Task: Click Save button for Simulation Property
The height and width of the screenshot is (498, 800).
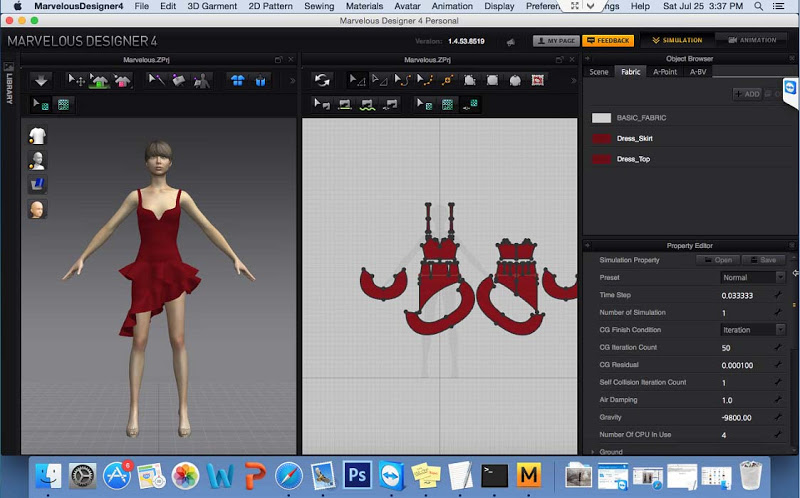Action: (x=762, y=260)
